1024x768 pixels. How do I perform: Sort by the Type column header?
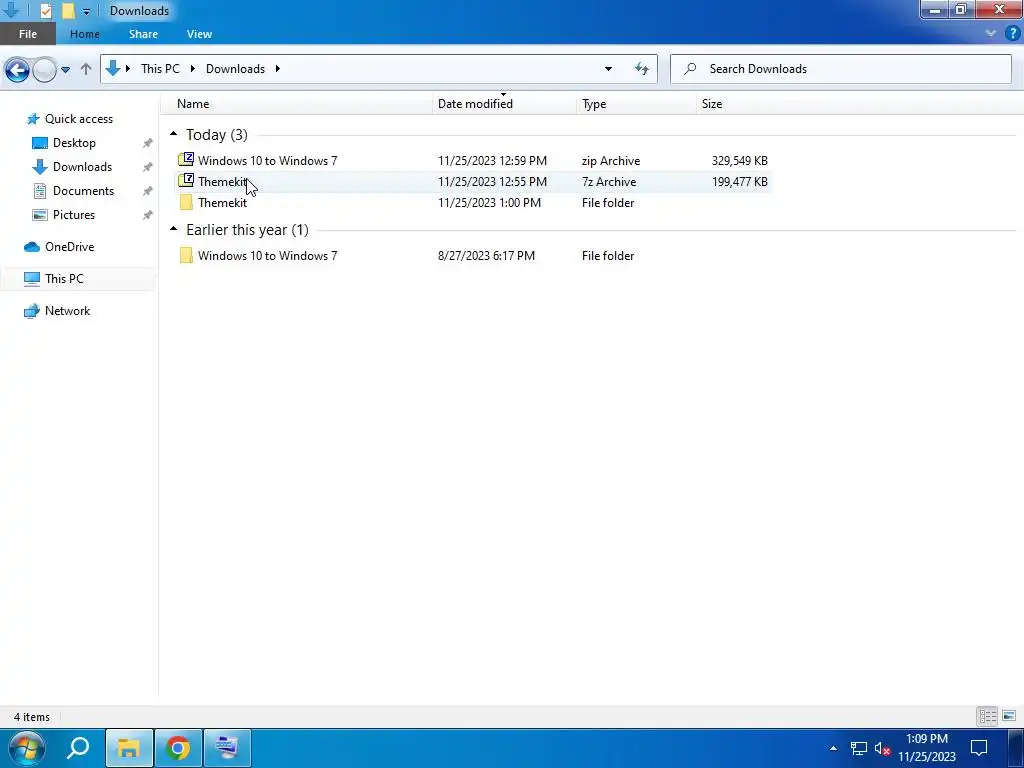click(594, 104)
